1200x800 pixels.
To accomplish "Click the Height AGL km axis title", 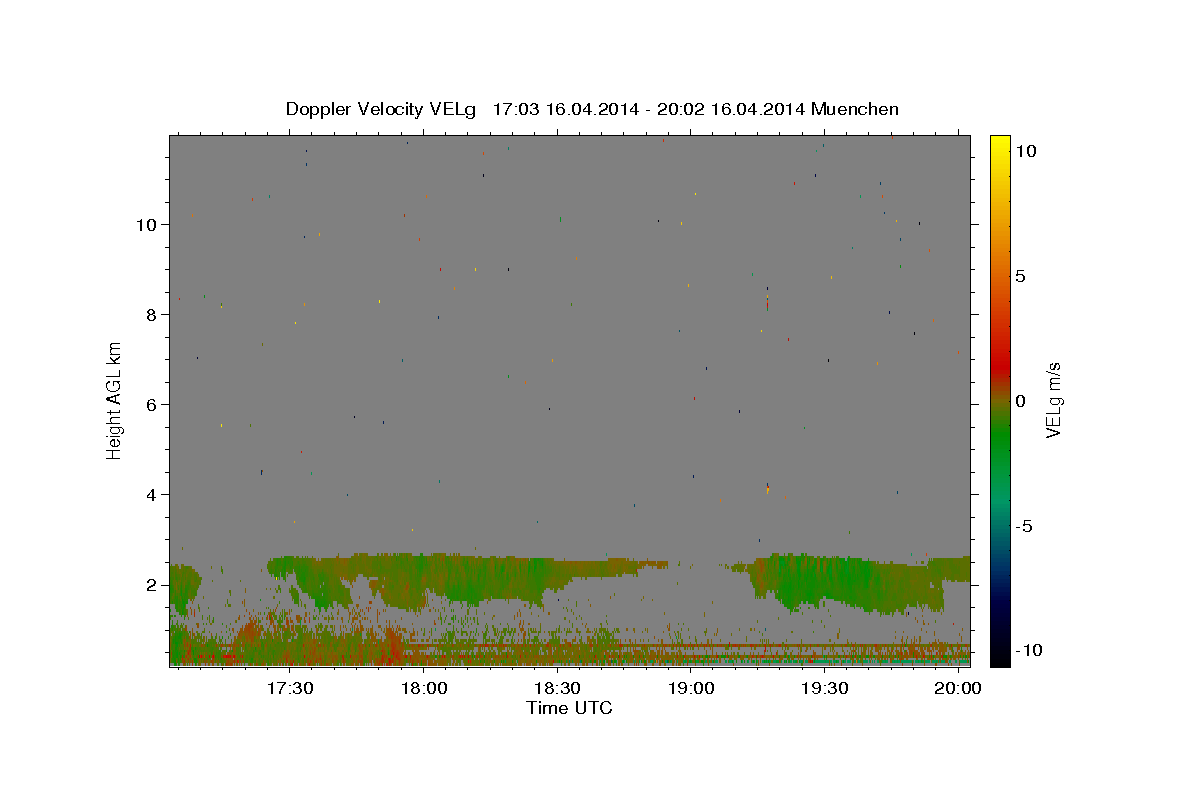I will (x=114, y=399).
